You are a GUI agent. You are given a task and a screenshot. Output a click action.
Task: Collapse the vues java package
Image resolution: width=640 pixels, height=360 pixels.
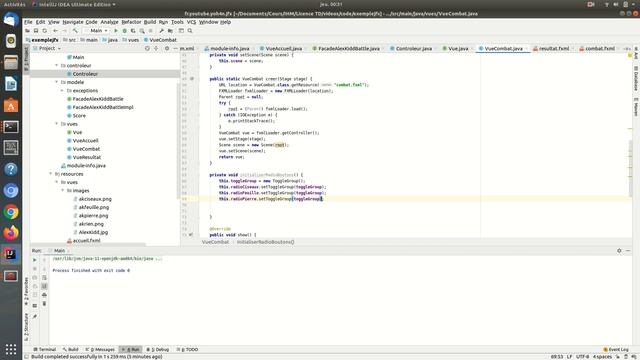point(57,124)
